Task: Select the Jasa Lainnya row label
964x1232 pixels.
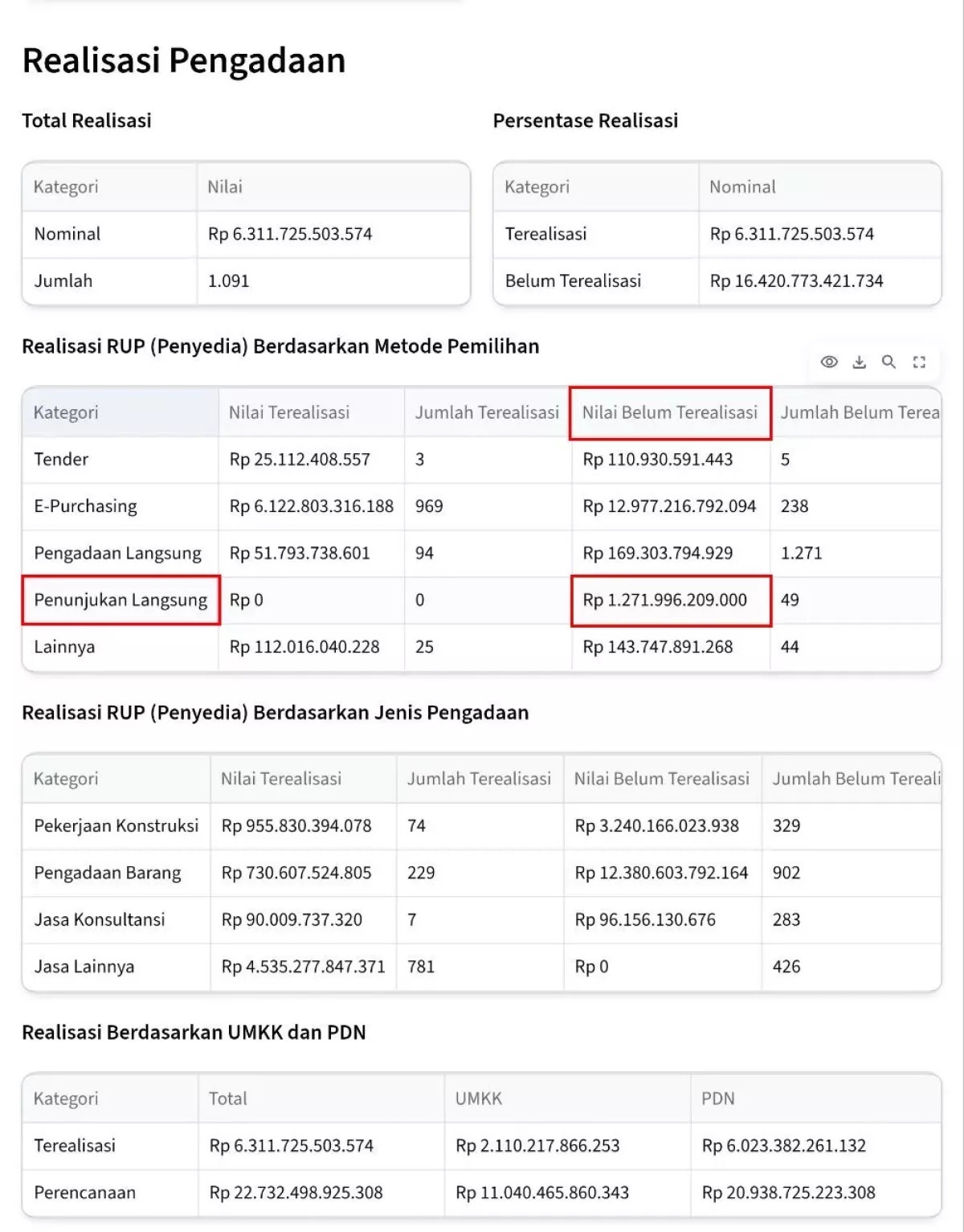Action: 116,967
